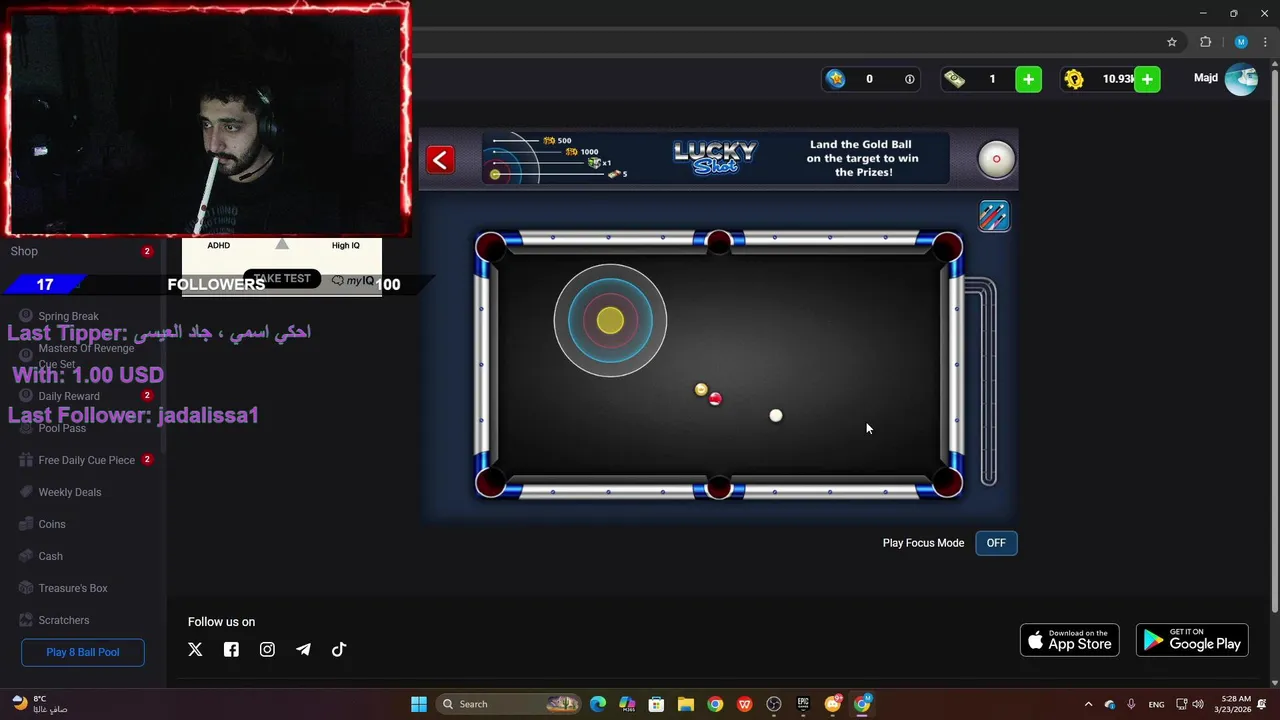Open the cue ball spin selector
Image resolution: width=1280 pixels, height=720 pixels.
point(996,159)
